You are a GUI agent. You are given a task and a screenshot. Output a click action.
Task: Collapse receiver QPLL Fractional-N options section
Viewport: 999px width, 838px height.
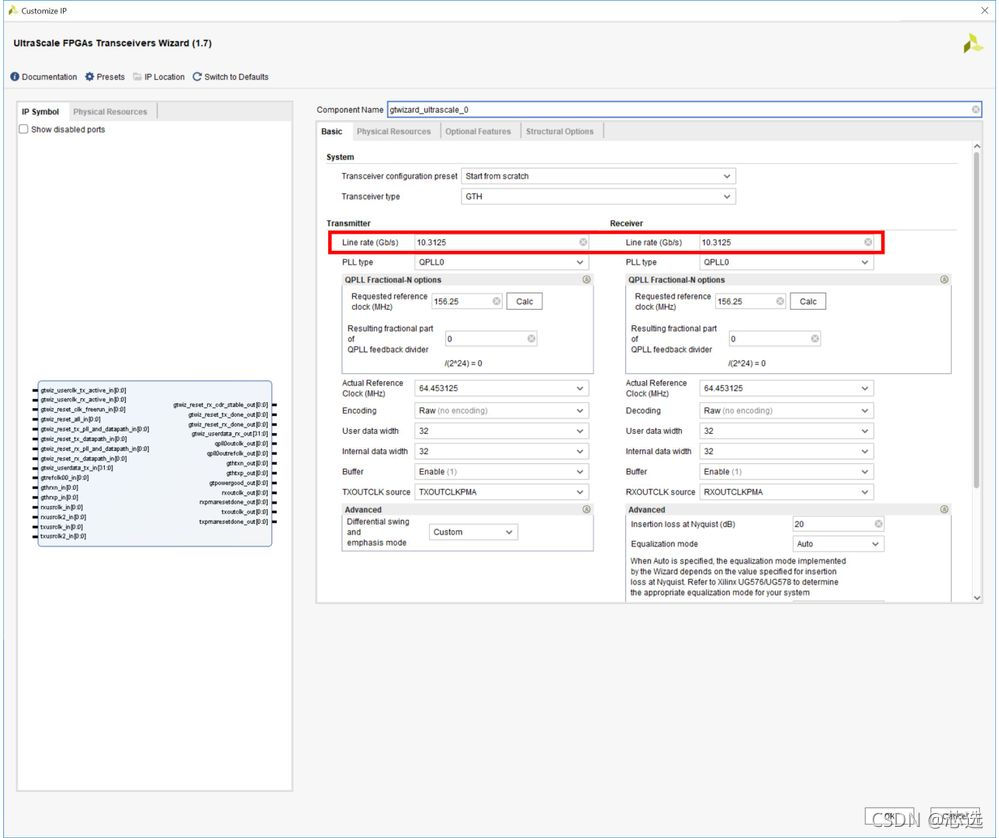tap(944, 280)
